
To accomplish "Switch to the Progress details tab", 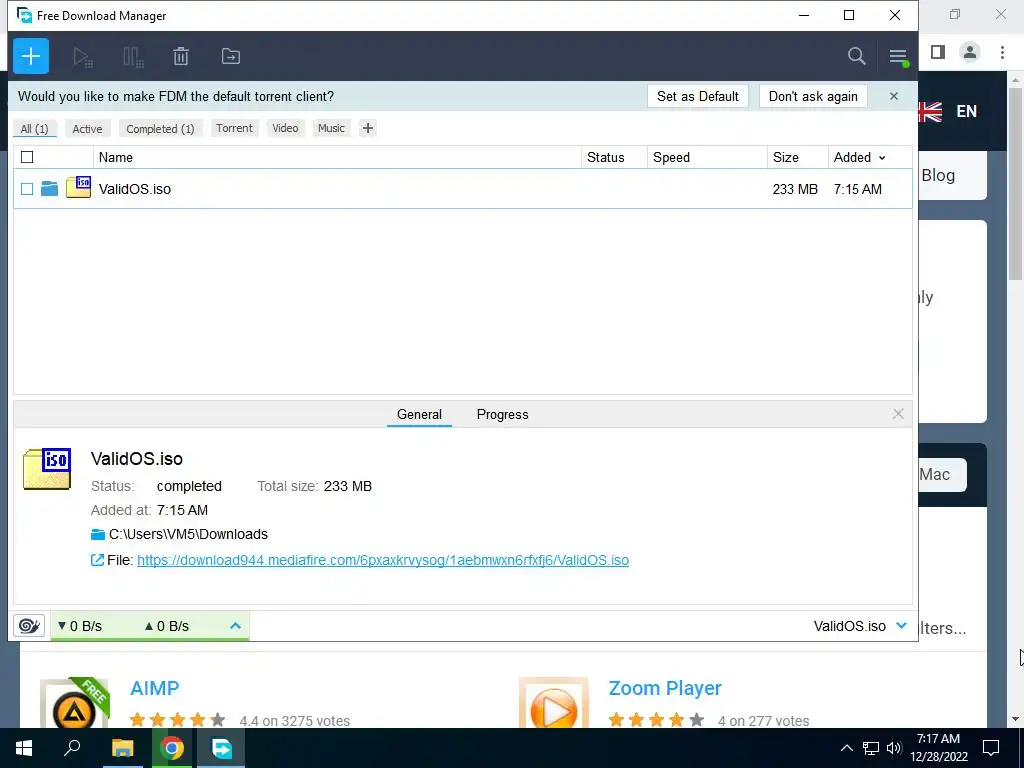I will point(502,415).
